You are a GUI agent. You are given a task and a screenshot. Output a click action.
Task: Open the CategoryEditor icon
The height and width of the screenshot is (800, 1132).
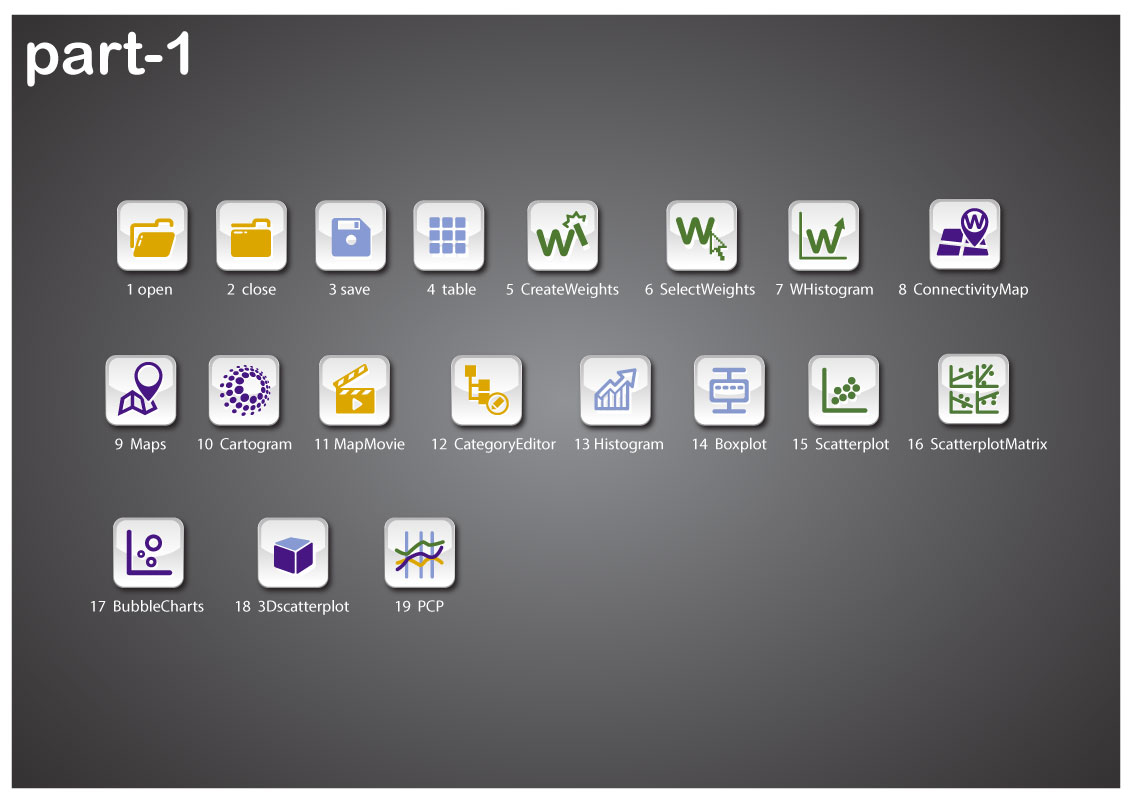(487, 391)
